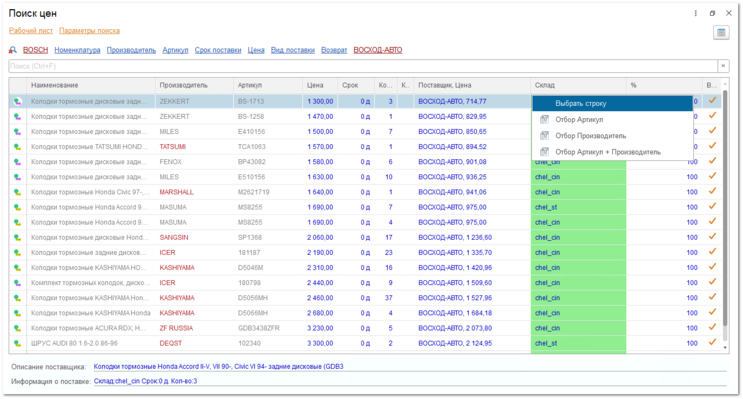Sort by the Поставщик, Цена column header
The height and width of the screenshot is (399, 743).
point(472,85)
